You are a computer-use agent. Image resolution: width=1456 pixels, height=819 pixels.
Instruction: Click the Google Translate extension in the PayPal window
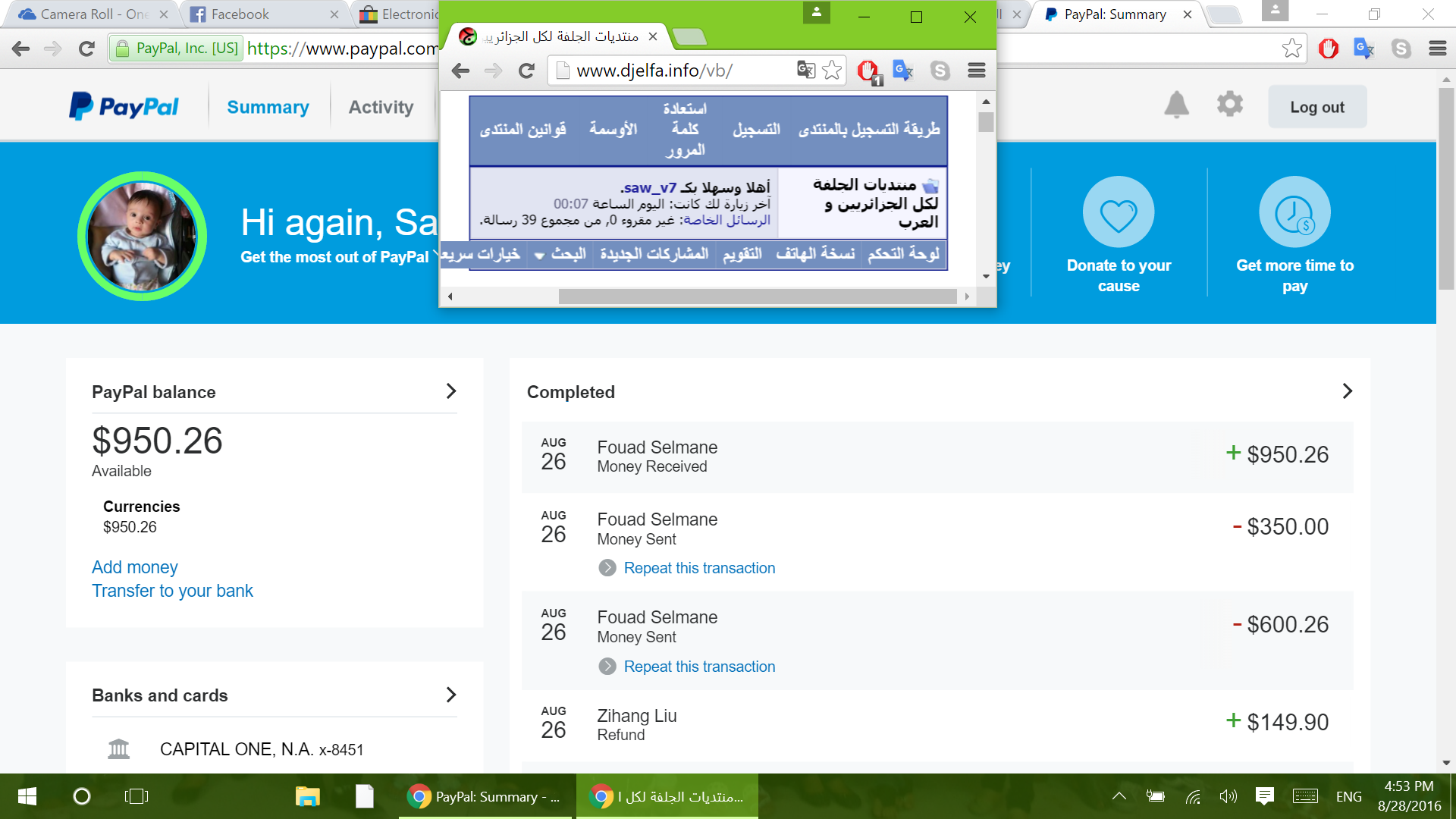click(1364, 49)
